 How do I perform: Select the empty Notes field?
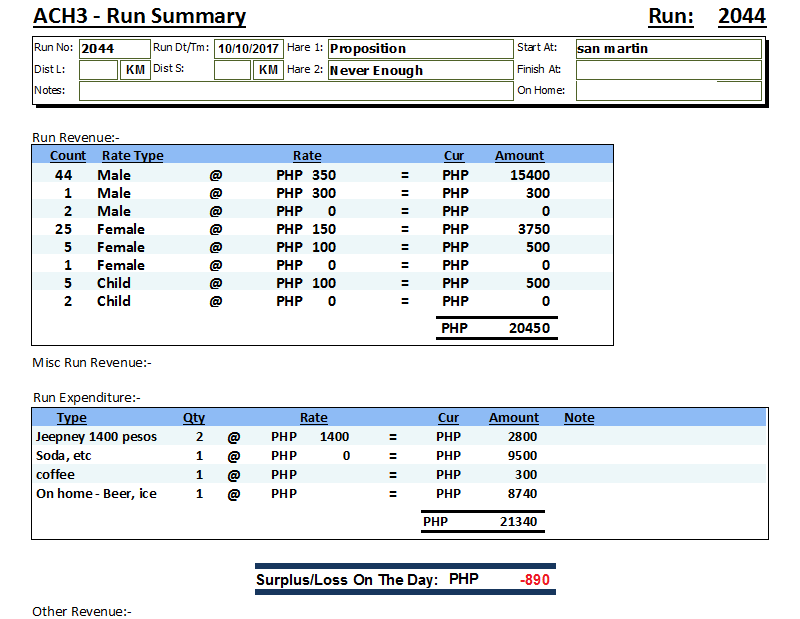coord(295,91)
